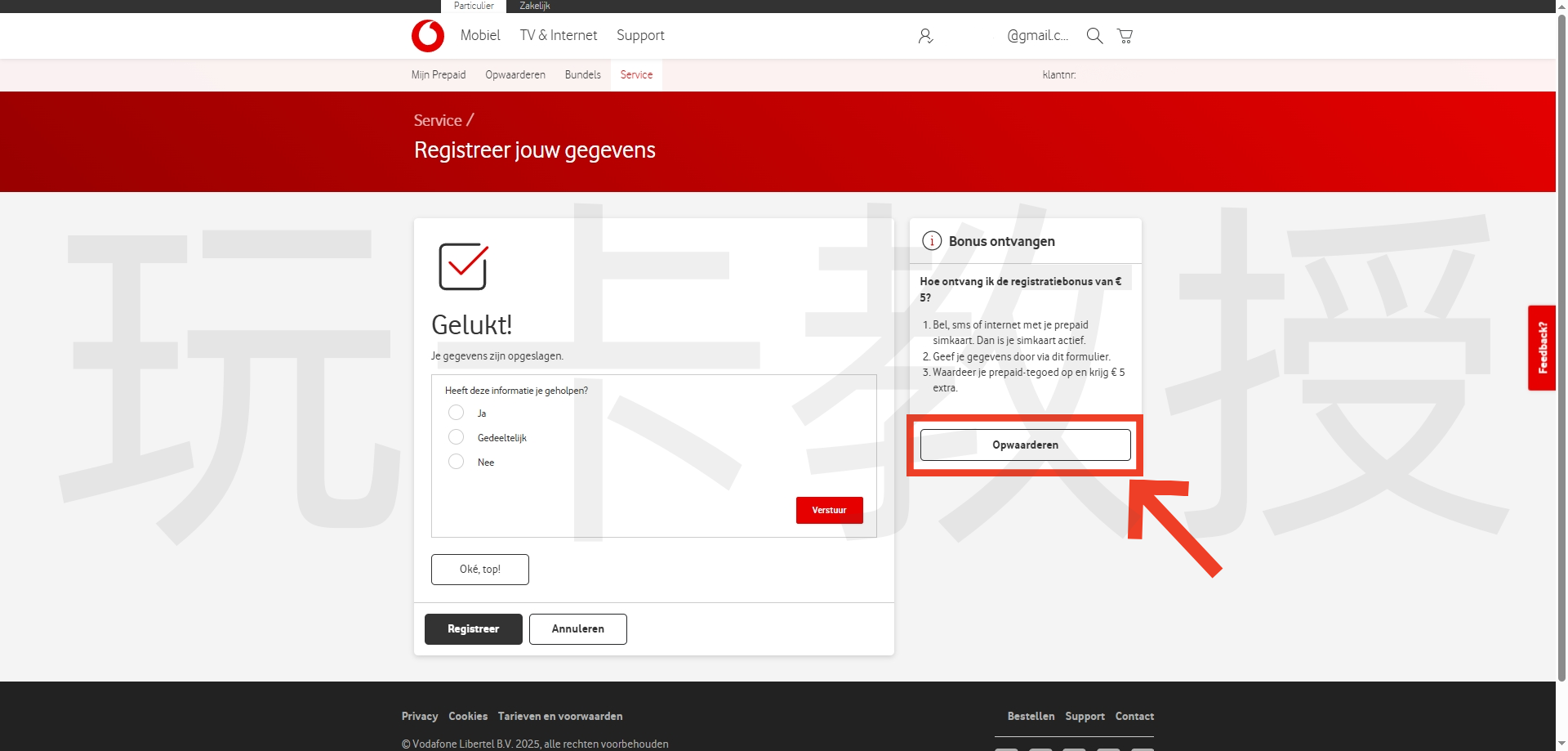Click the 'Oké, top!' button
This screenshot has width=1568, height=751.
480,570
